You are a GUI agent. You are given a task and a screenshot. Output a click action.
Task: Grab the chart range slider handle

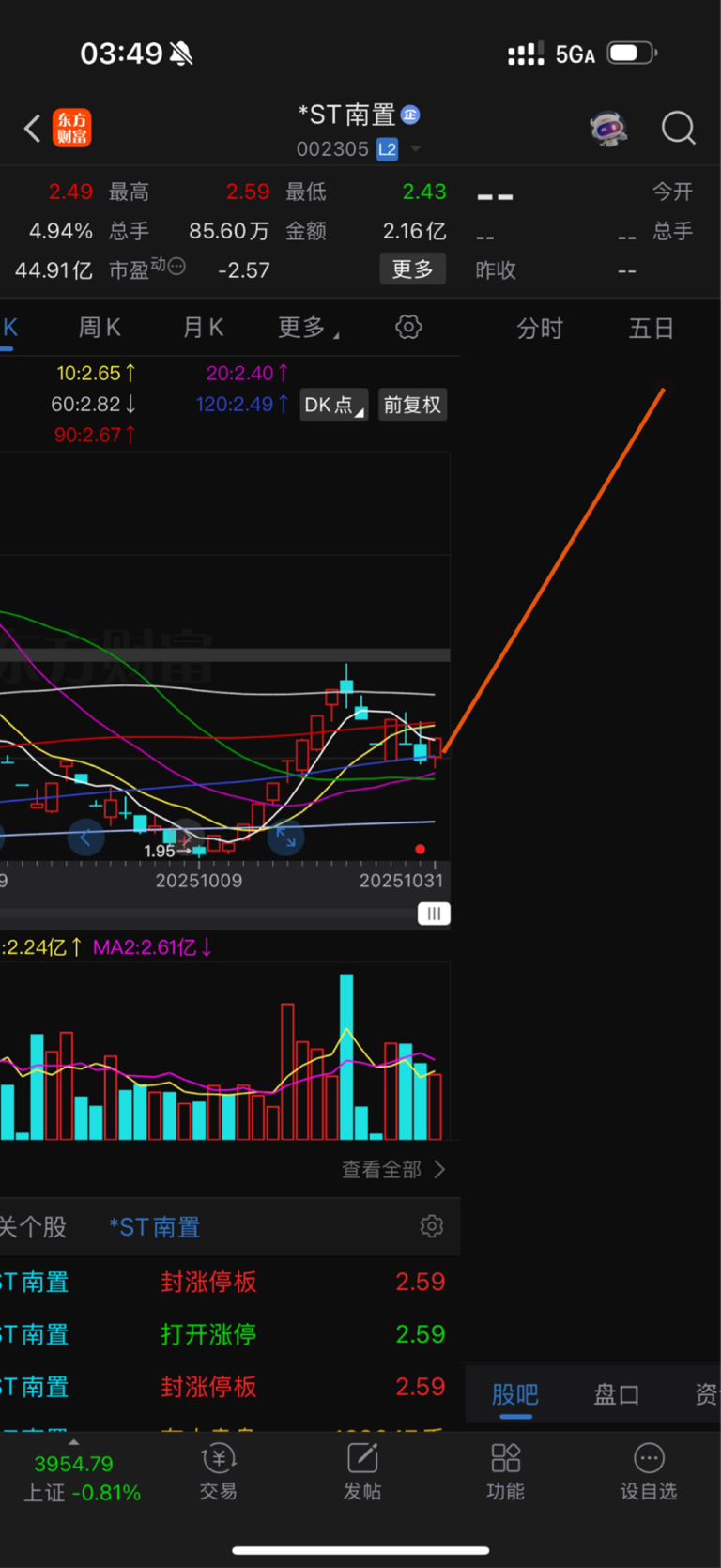[x=434, y=914]
